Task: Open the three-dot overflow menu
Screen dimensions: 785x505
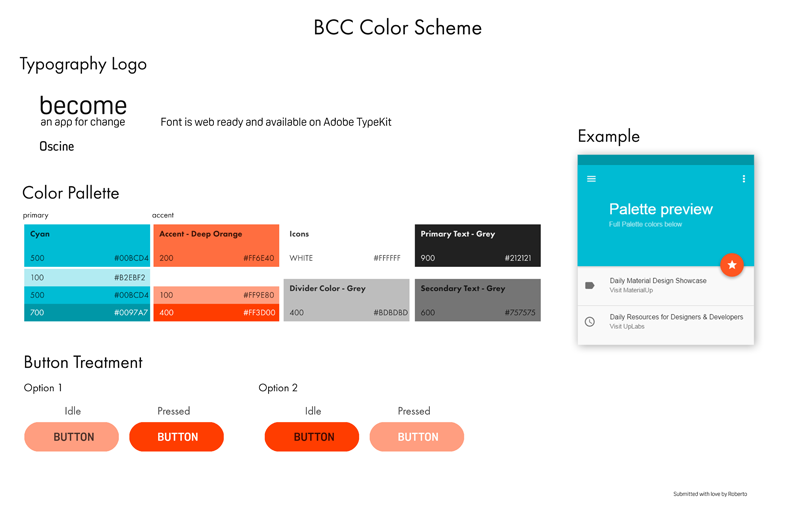Action: [743, 179]
